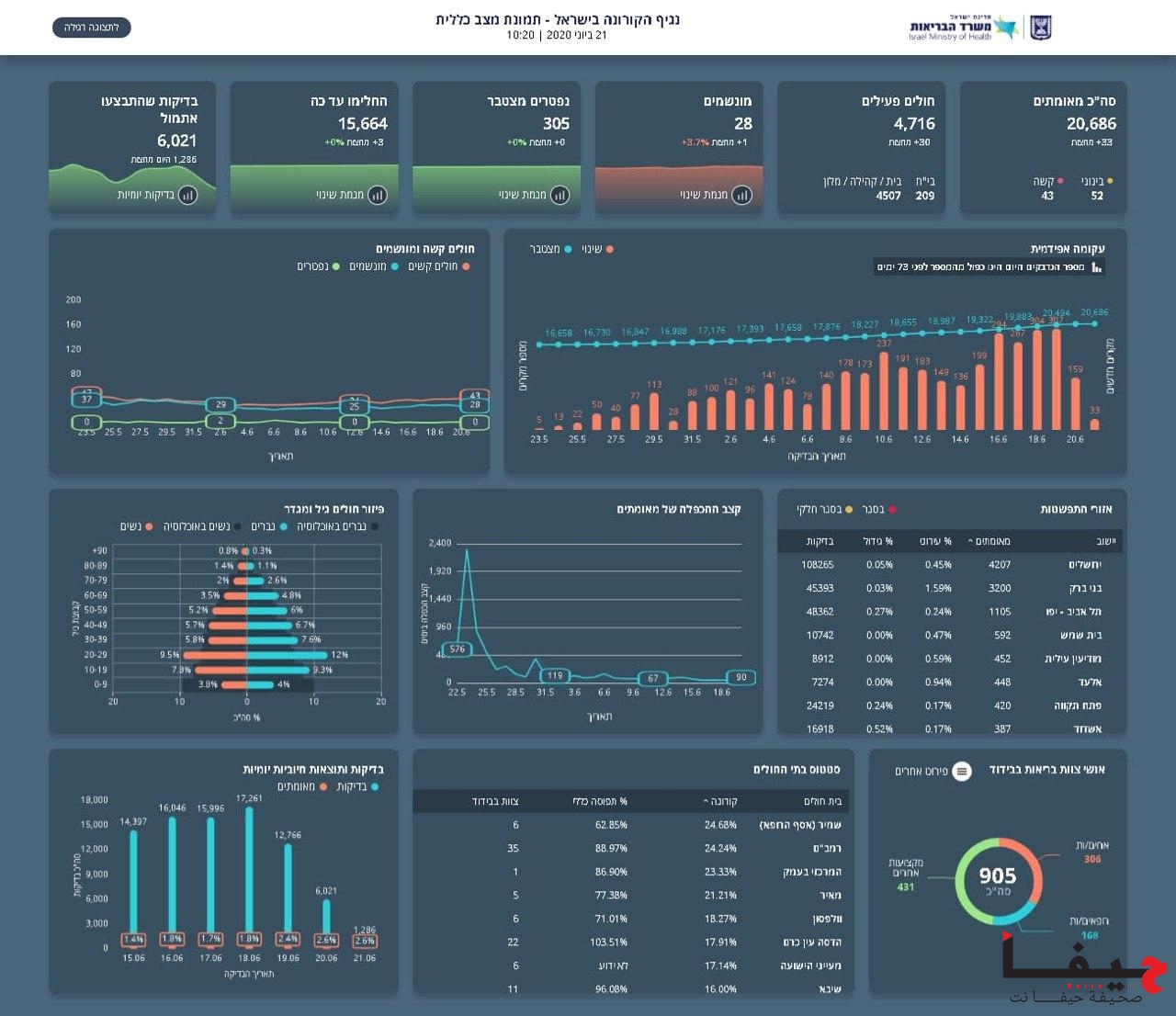Toggle the 'מצטבר' series in epidemic curve legend
The height and width of the screenshot is (1016, 1176).
550,249
